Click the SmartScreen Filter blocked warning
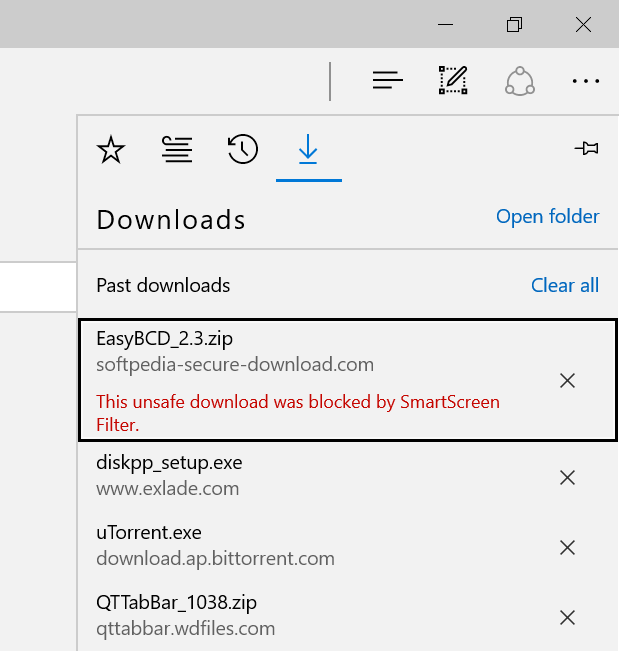The image size is (619, 651). [x=298, y=414]
